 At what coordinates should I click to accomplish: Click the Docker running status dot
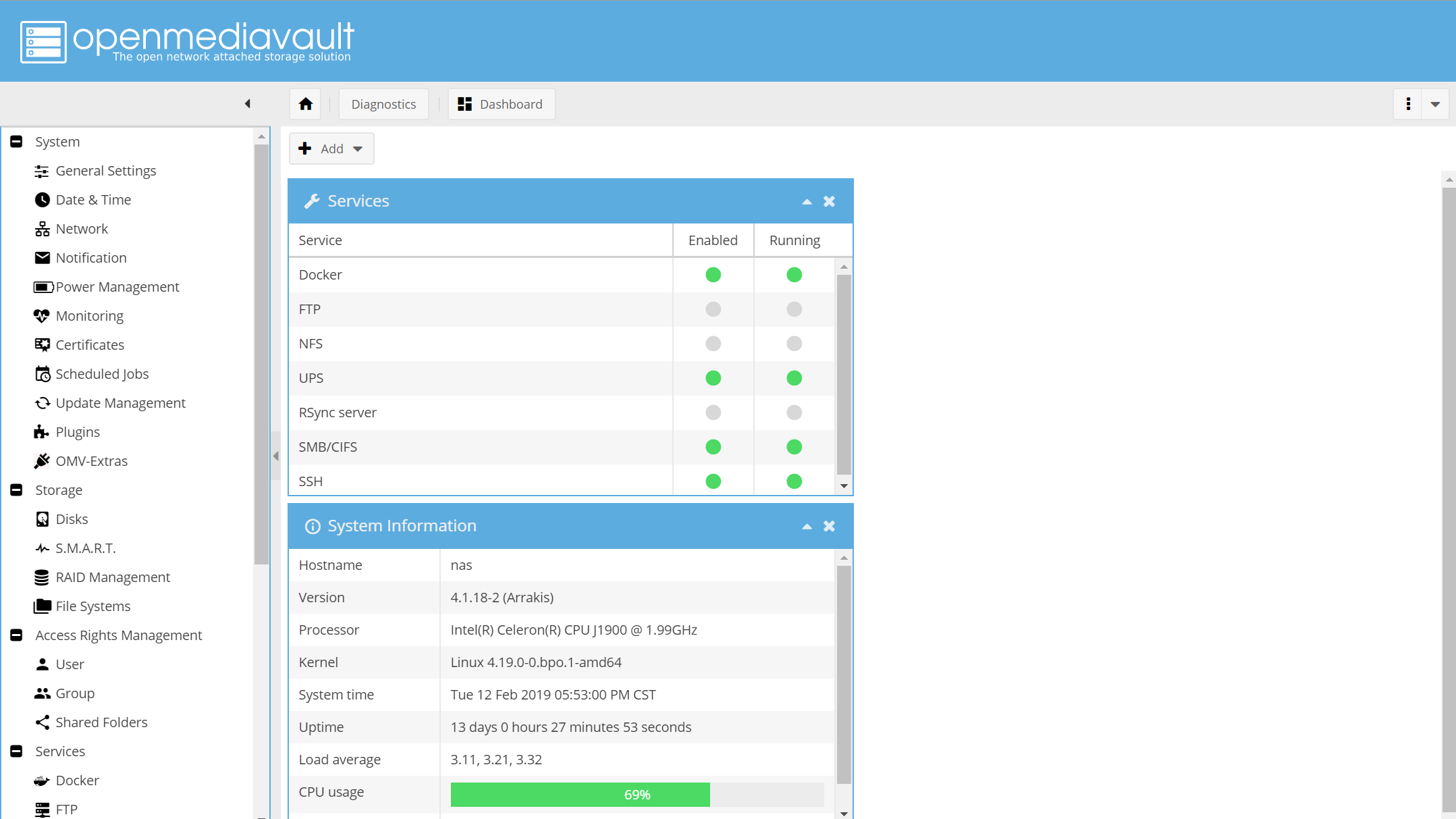794,275
